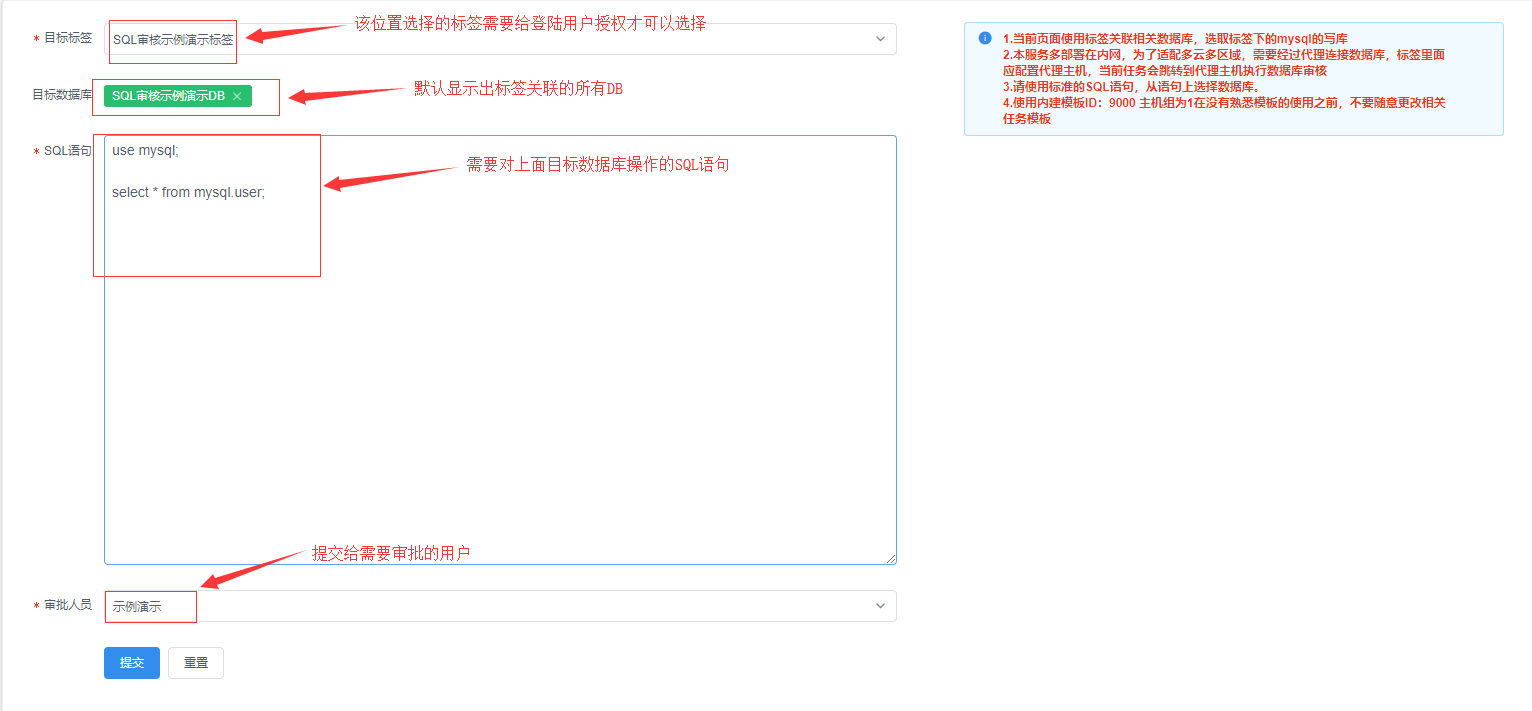The width and height of the screenshot is (1532, 711).
Task: Click the SQL语句 field label
Action: coord(68,151)
